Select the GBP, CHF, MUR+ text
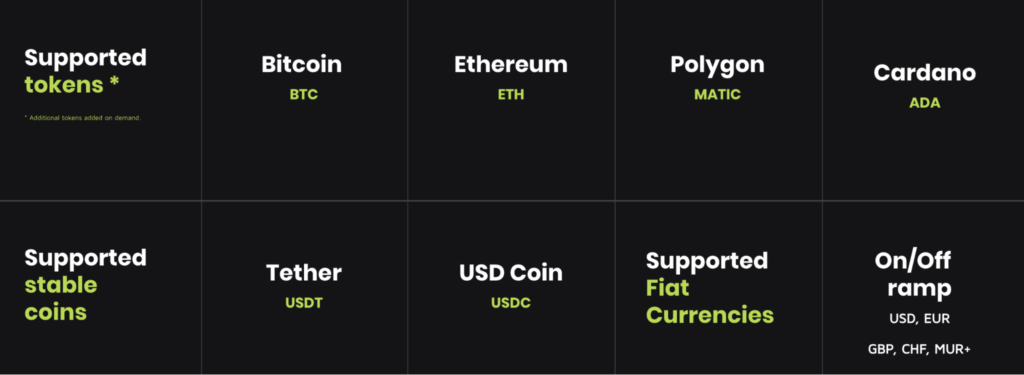The height and width of the screenshot is (375, 1024). (x=920, y=350)
